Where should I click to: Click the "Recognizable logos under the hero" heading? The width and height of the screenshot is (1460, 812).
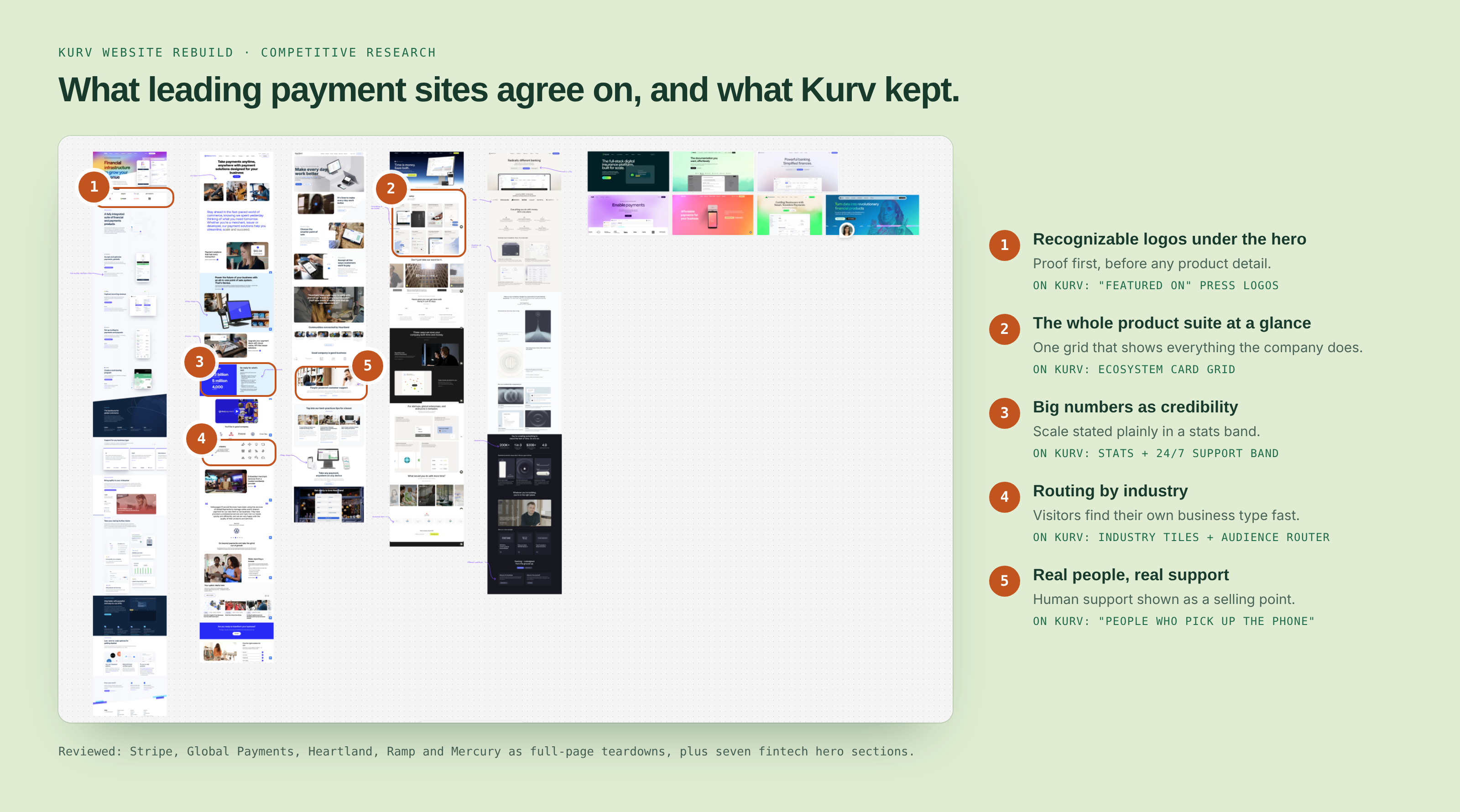coord(1169,239)
